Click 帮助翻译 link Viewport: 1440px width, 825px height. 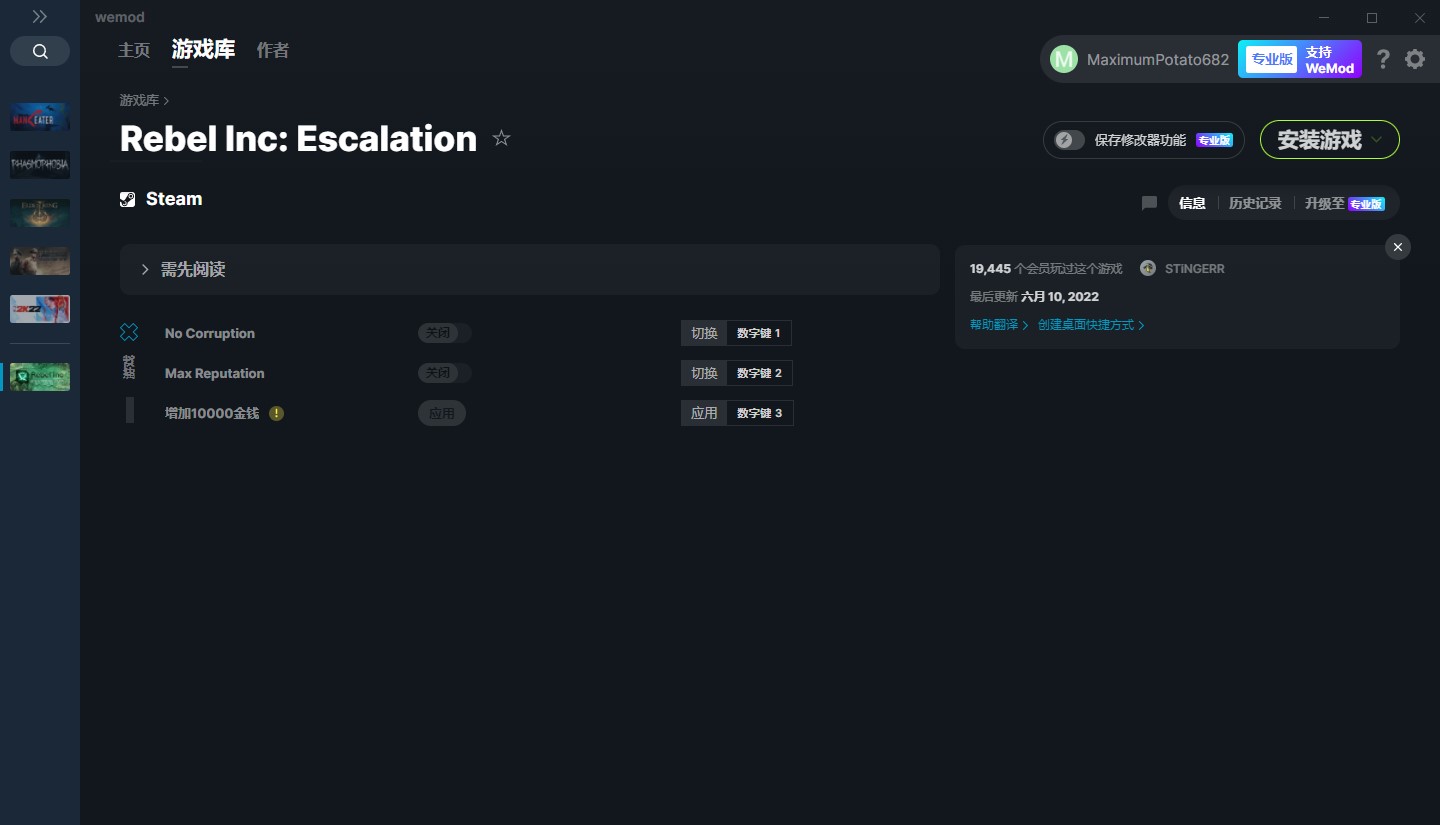coord(999,325)
